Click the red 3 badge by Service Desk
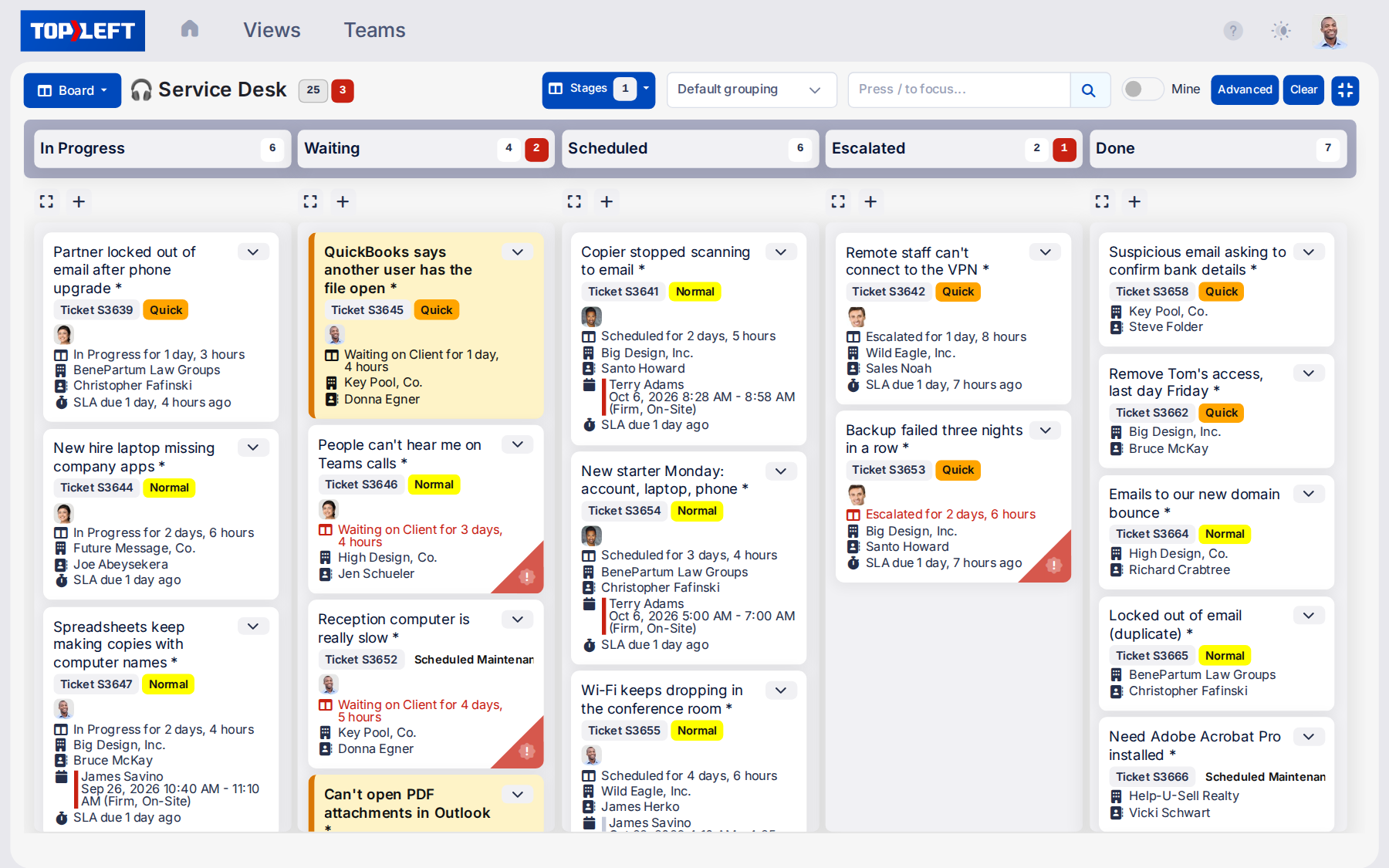Screen dimensions: 1389x868 343,90
